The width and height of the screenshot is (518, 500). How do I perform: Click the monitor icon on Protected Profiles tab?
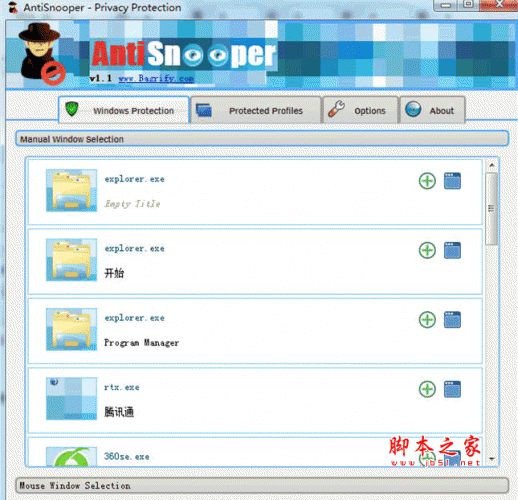tap(204, 110)
